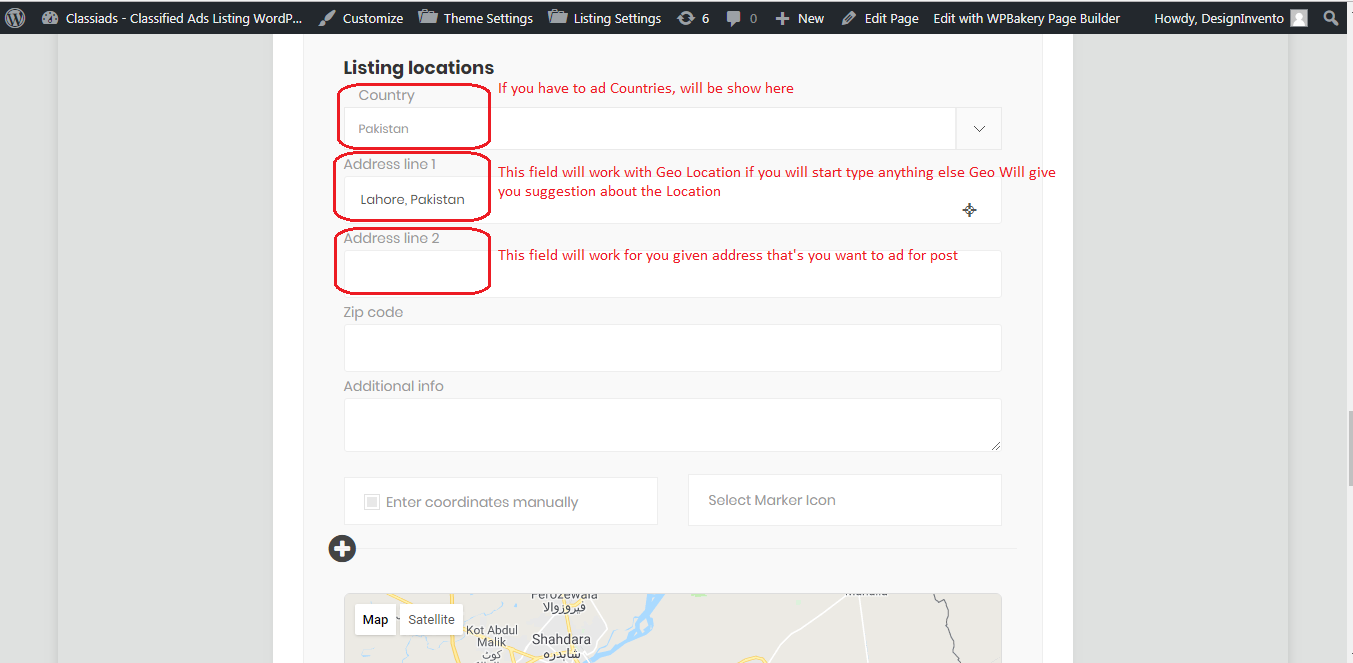Open the WordPress logo menu

pos(15,18)
